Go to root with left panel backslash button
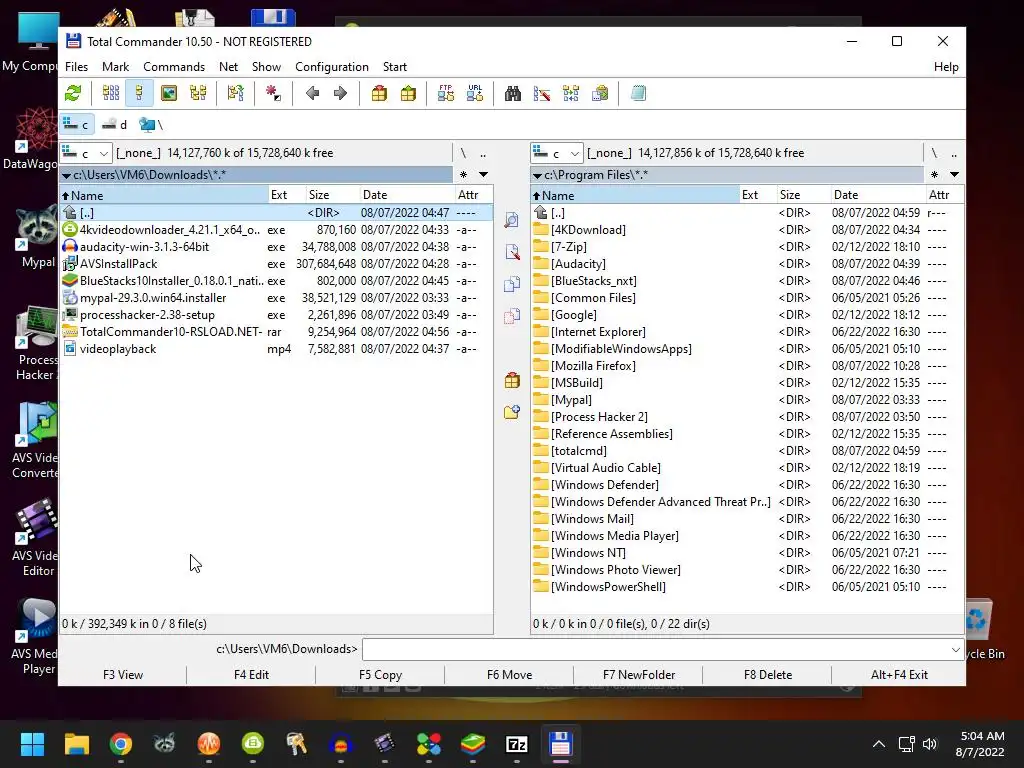 (463, 153)
